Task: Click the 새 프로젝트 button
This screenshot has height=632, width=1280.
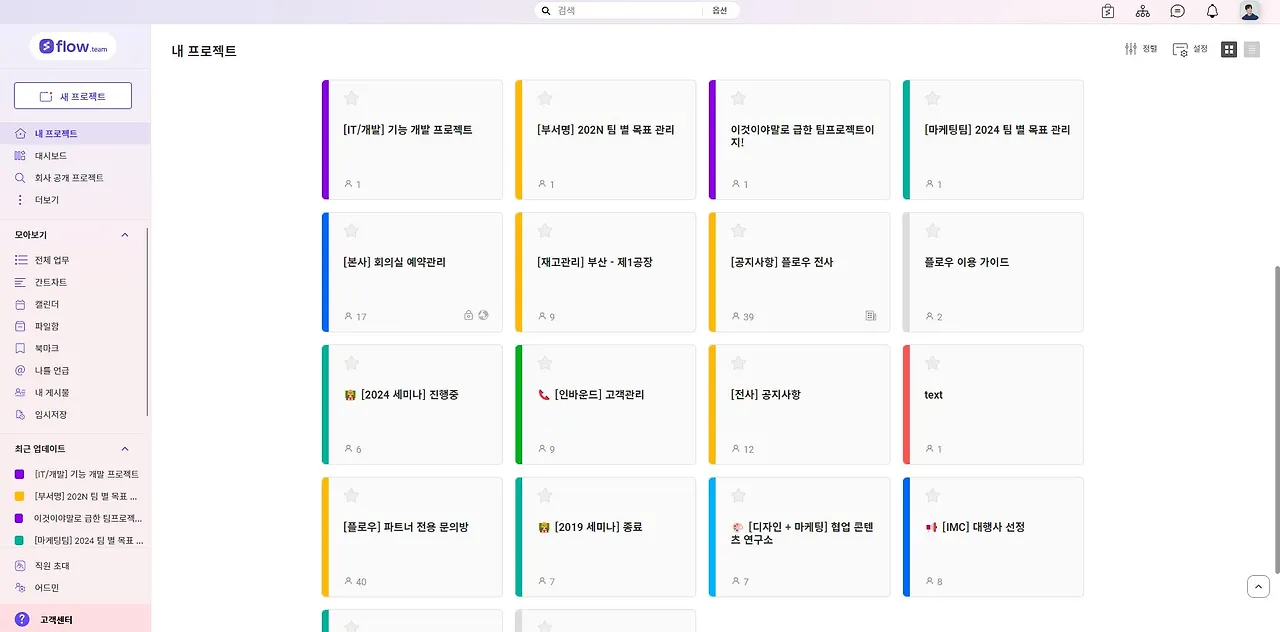Action: point(73,96)
